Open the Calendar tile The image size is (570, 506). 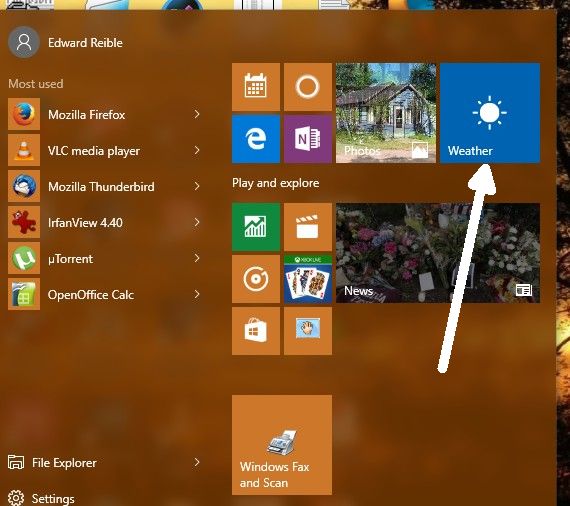(x=256, y=87)
